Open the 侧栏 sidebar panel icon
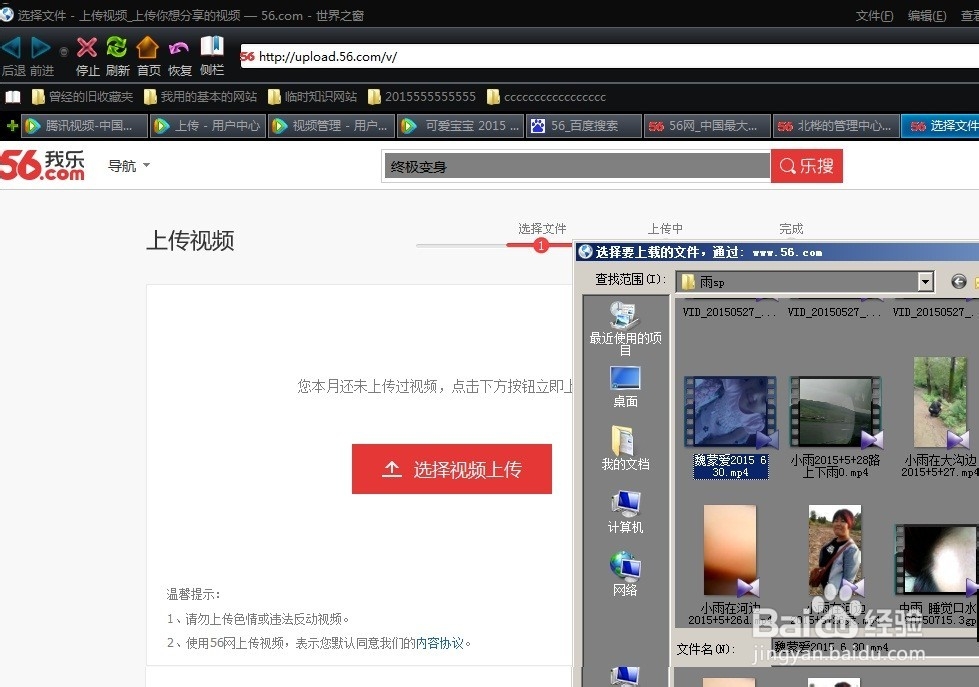This screenshot has height=687, width=979. click(x=211, y=46)
